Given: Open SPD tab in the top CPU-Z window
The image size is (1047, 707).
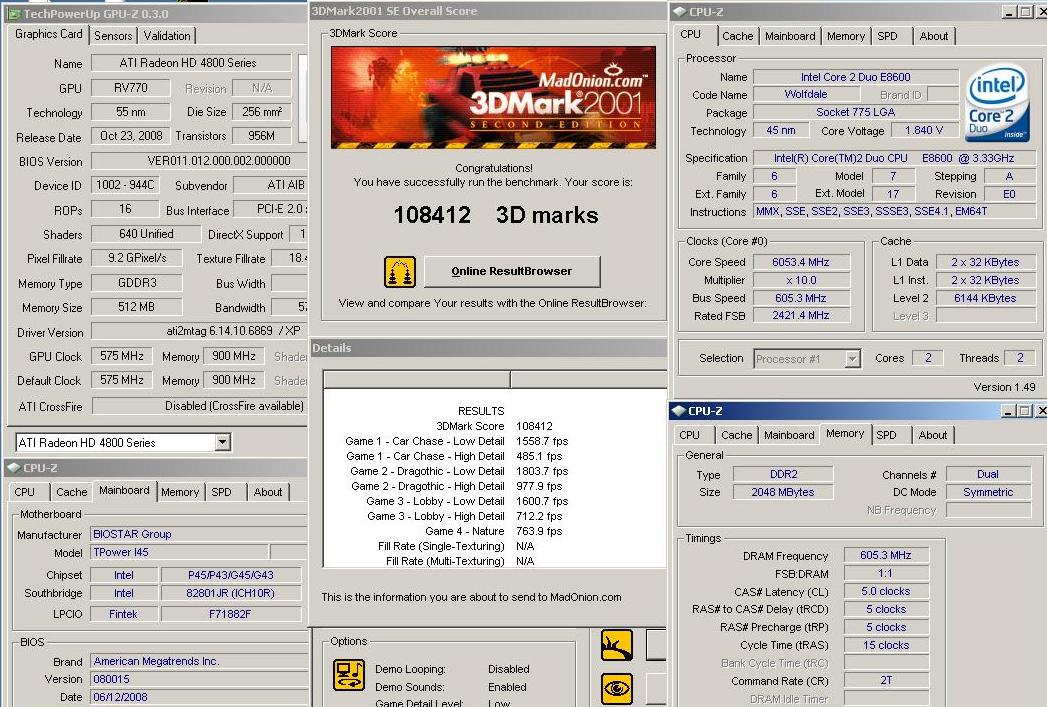Looking at the screenshot, I should click(887, 36).
